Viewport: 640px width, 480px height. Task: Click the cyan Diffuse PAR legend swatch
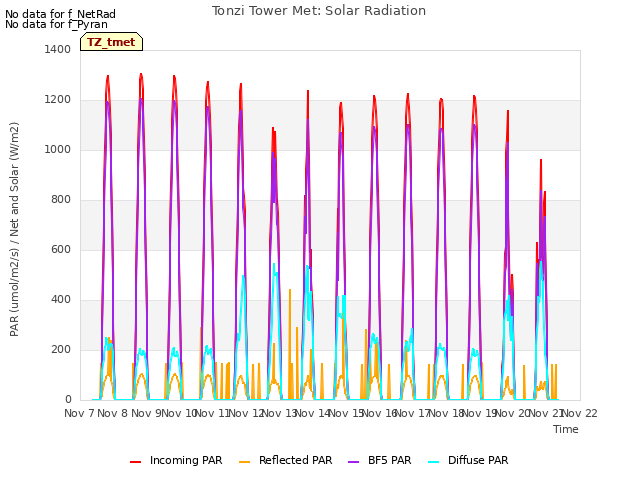coord(433,461)
